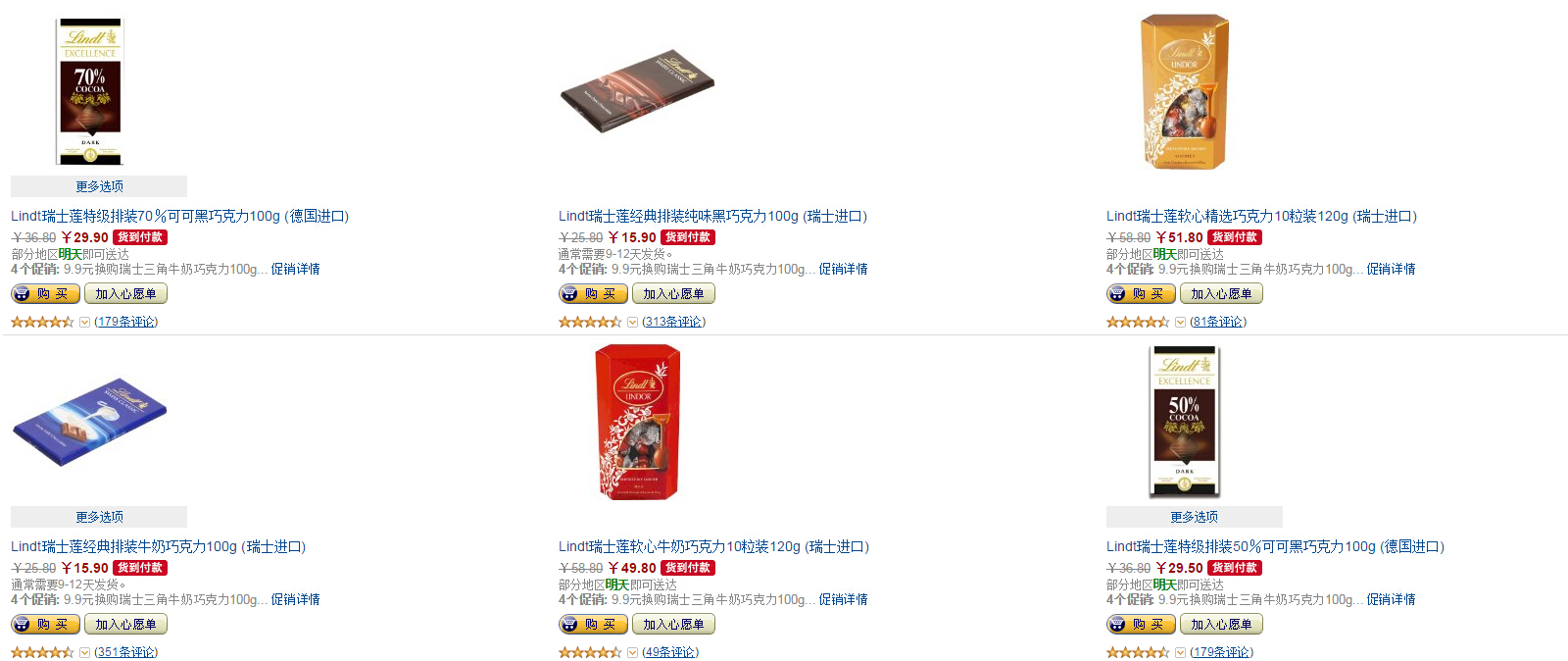Buy the Lindt classic pure dark chocolate
This screenshot has height=661, width=1568.
[593, 293]
